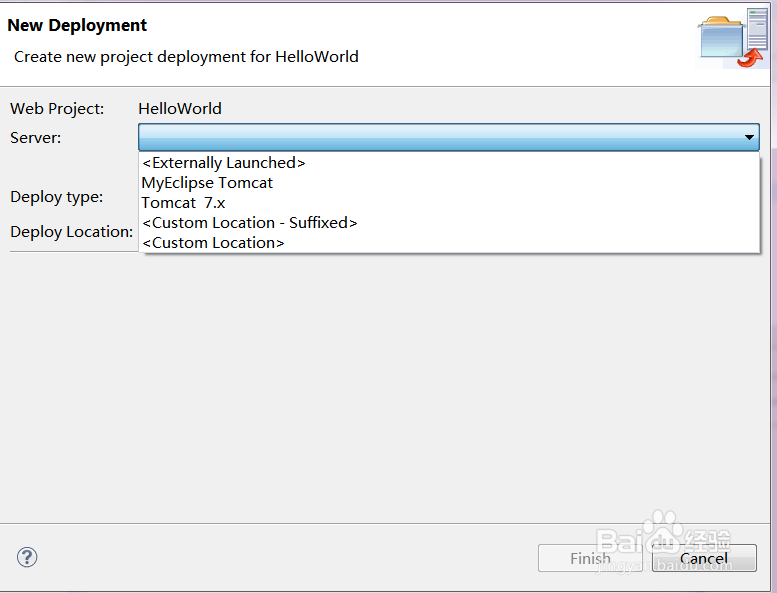
Task: Click the Deploy type: label
Action: [x=56, y=197]
